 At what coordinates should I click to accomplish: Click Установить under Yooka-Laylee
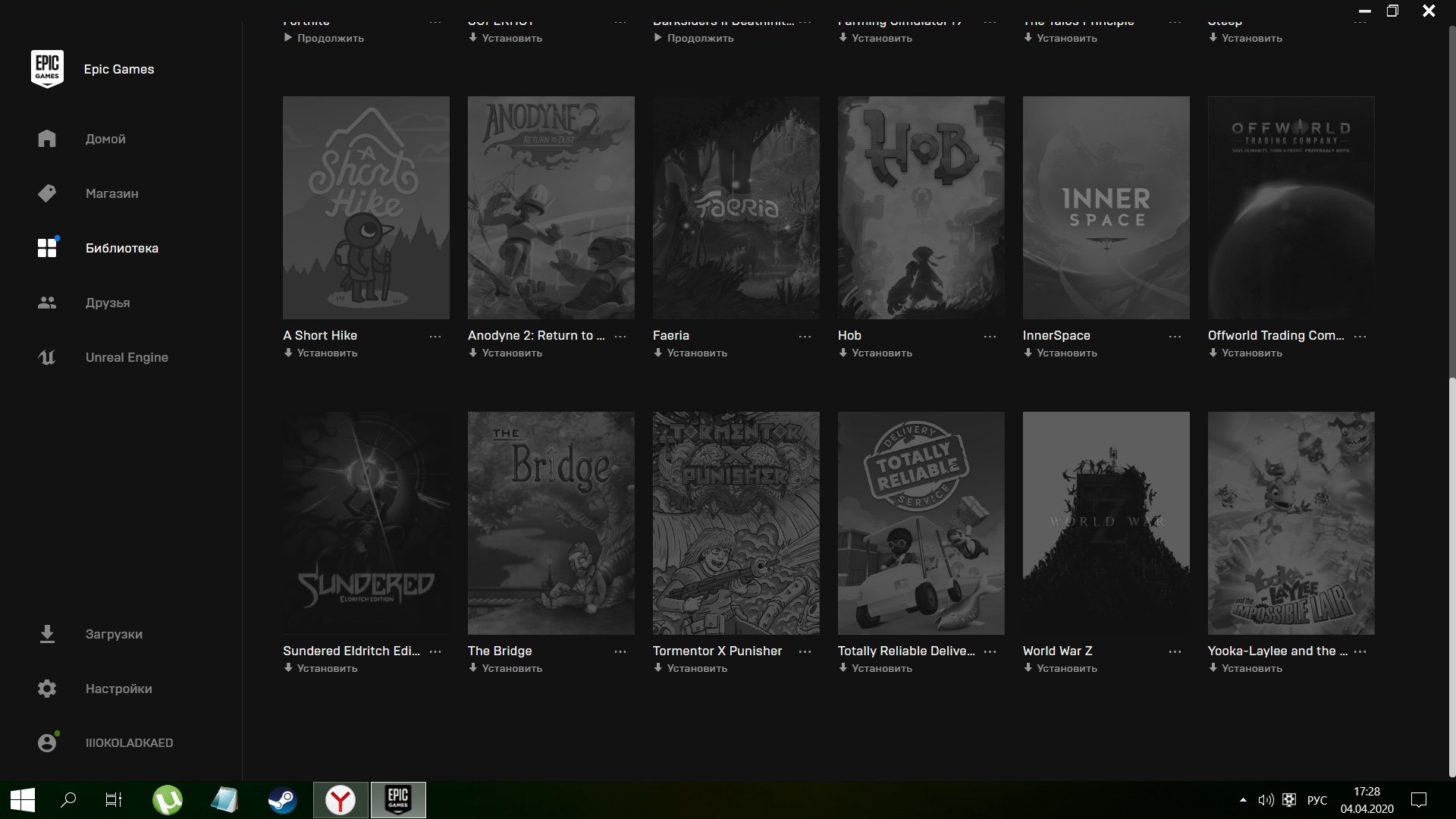click(1245, 668)
